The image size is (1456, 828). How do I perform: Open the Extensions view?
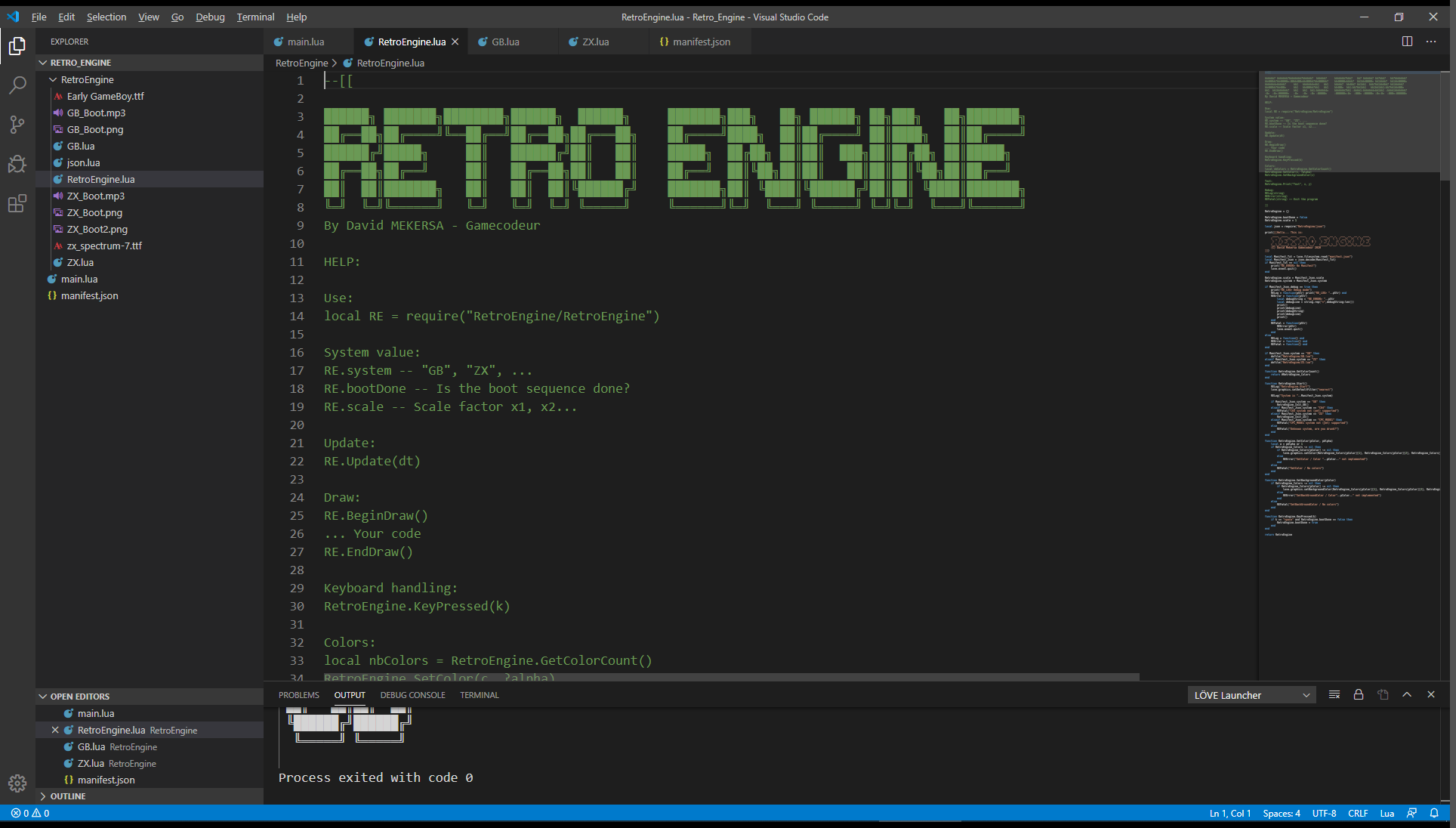17,203
